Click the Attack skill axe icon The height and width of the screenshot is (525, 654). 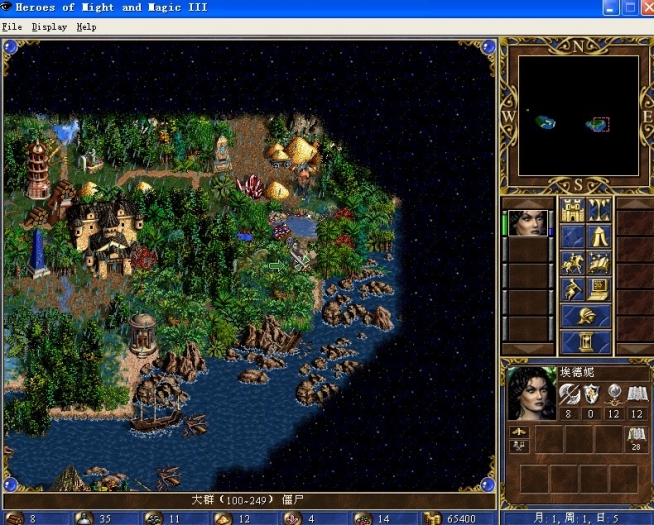tap(569, 394)
